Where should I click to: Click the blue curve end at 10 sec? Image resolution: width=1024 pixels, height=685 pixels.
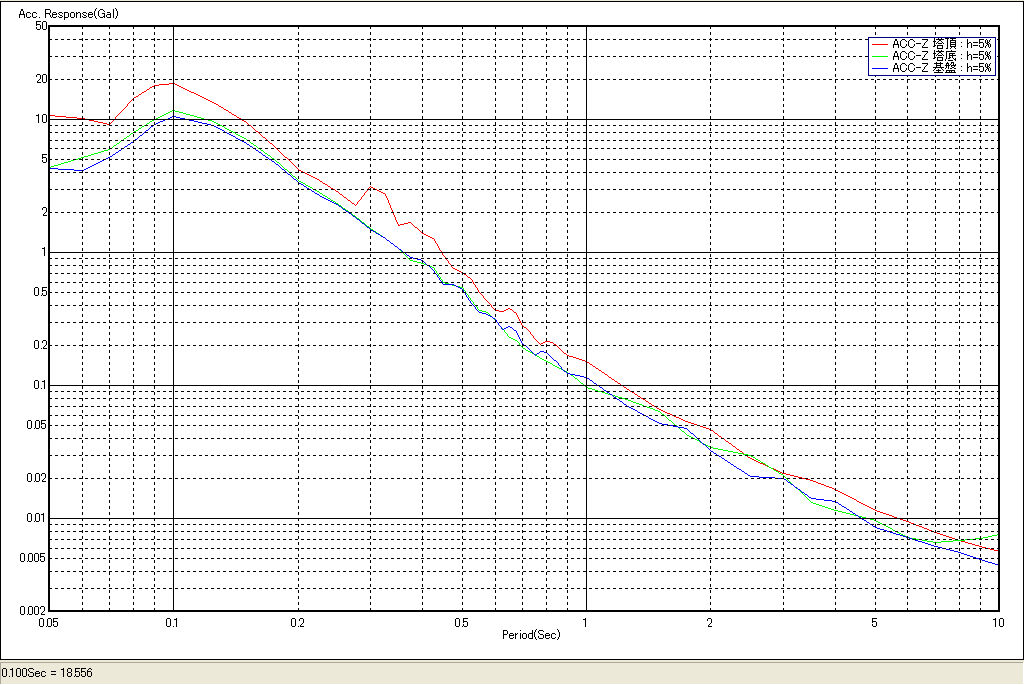pos(997,564)
